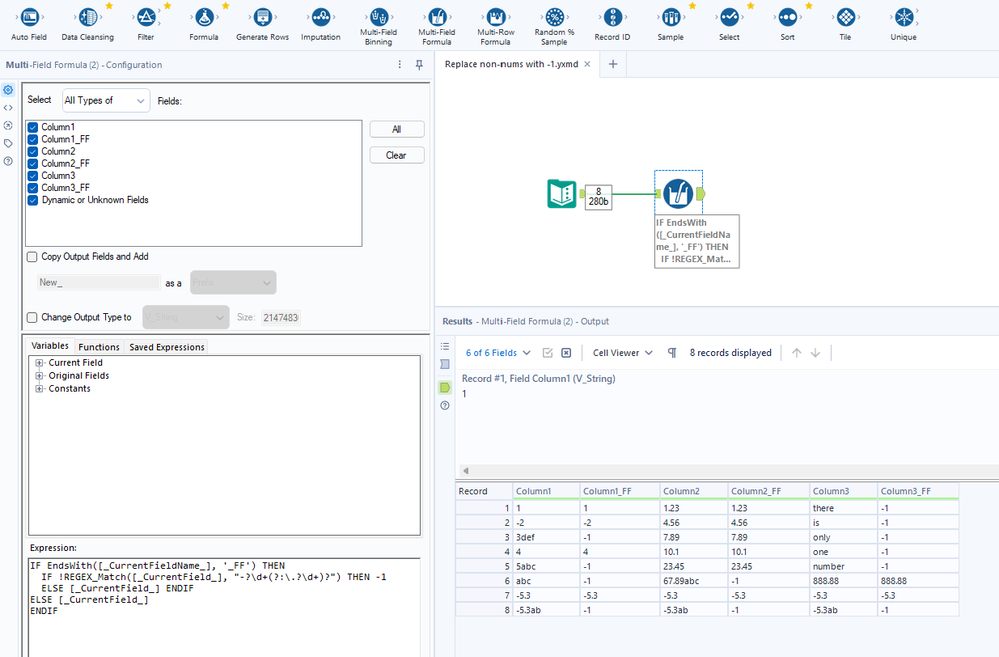Select the Data Cleansing tool icon
The image size is (999, 657).
click(x=87, y=17)
